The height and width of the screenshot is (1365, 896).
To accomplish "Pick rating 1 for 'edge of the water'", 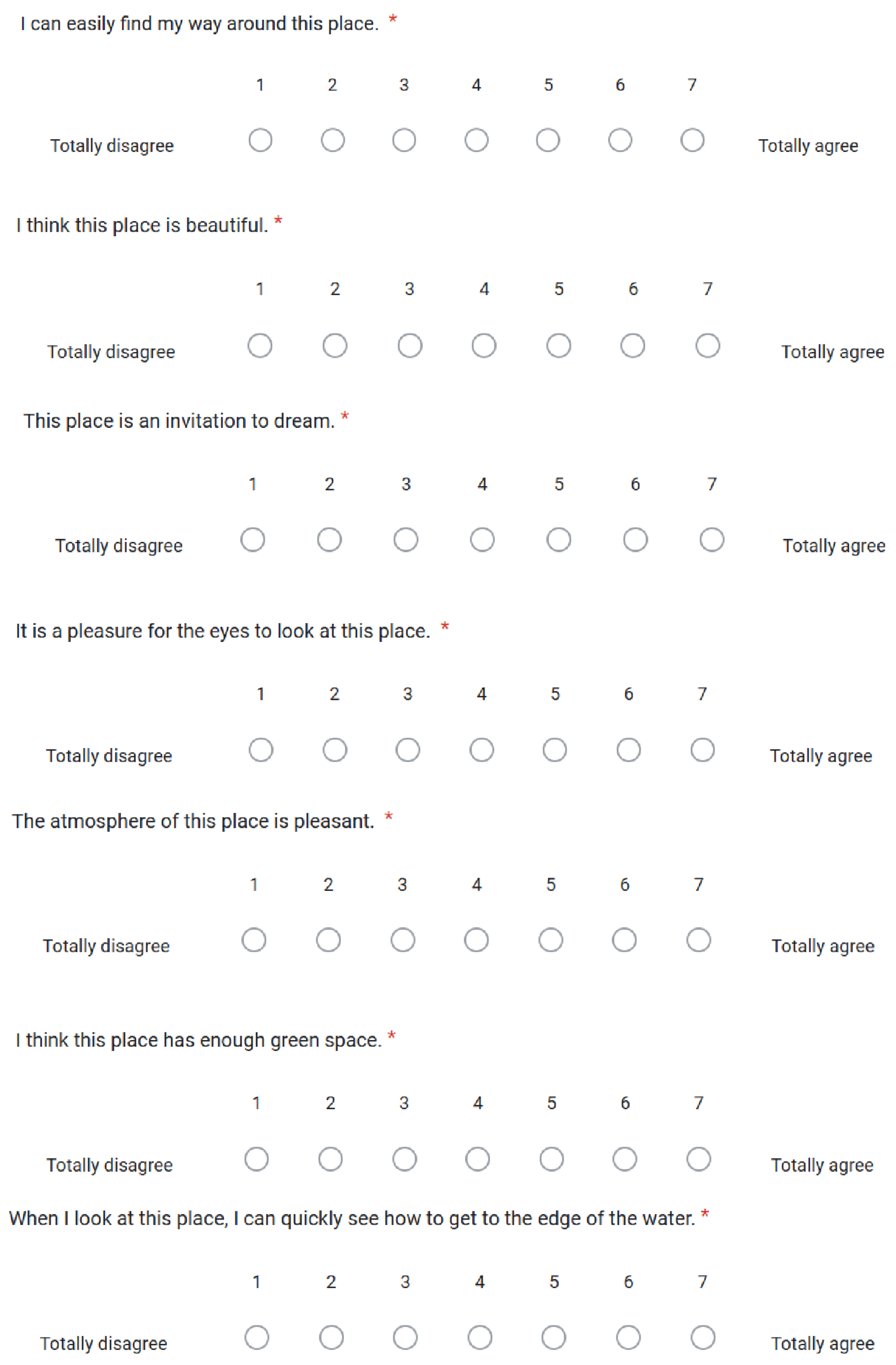I will 257,1338.
